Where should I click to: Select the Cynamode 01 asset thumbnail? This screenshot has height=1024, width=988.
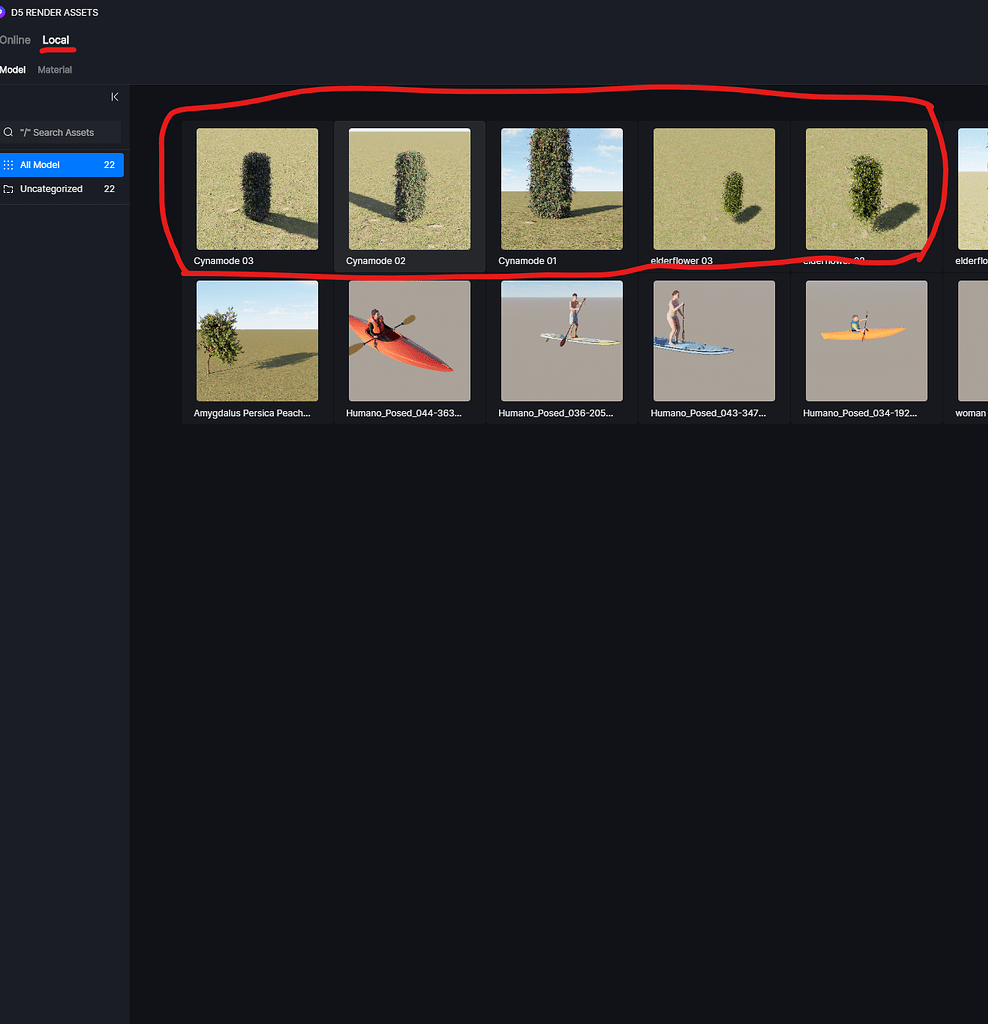coord(561,188)
